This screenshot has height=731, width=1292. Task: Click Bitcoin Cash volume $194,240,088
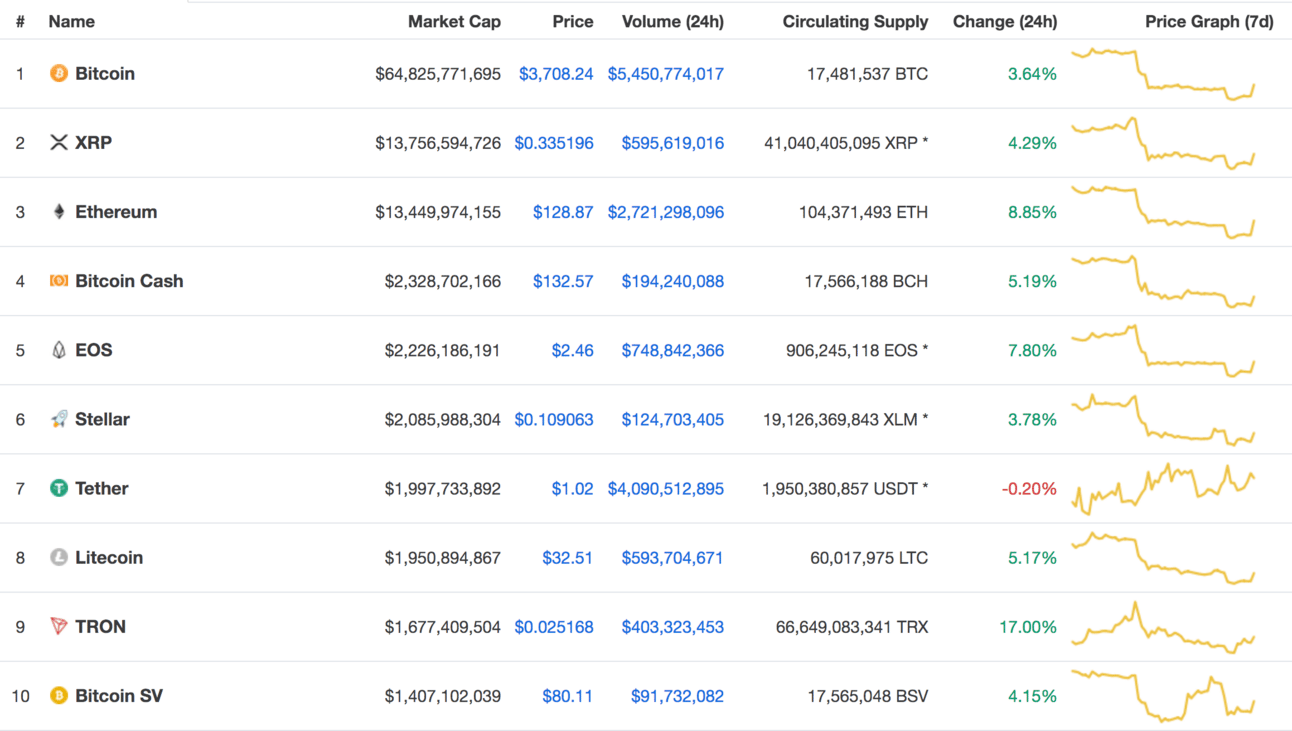[673, 281]
